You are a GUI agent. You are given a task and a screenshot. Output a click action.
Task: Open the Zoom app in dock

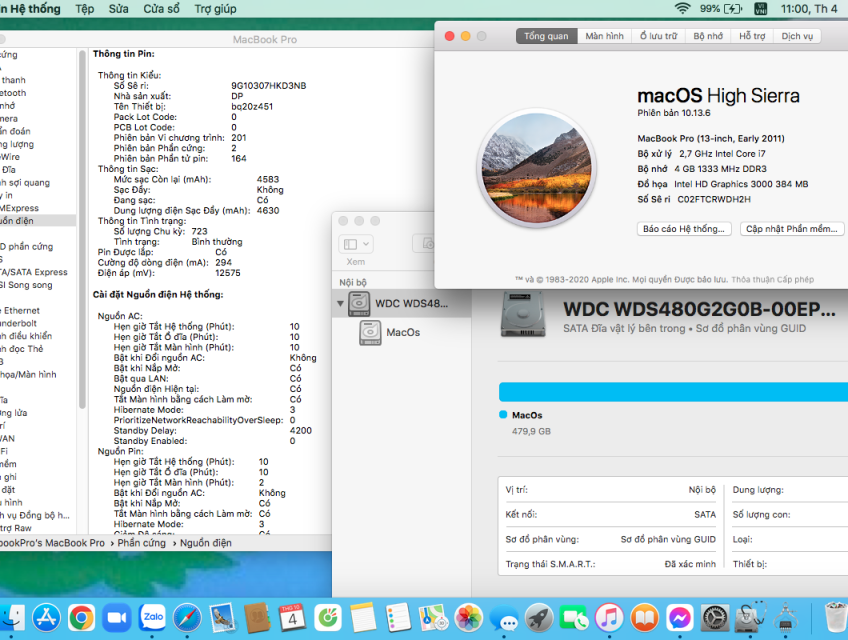click(117, 617)
